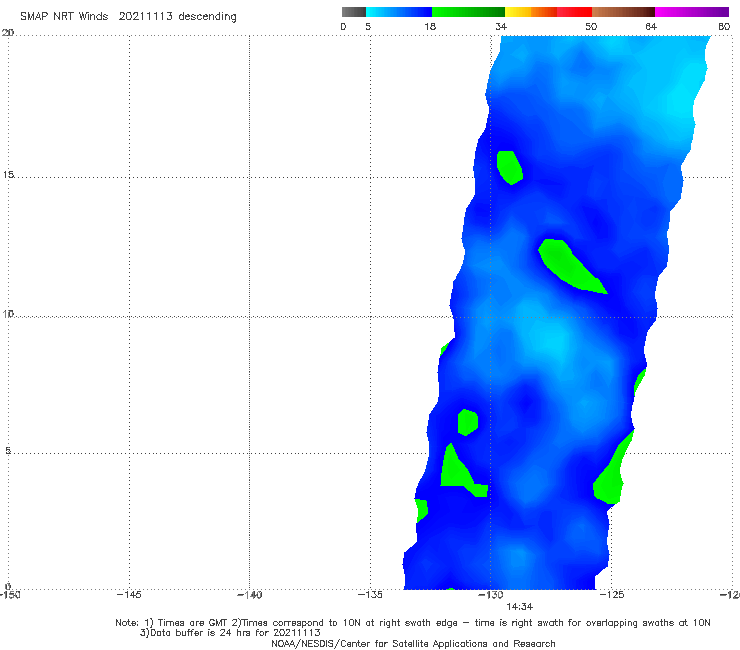Screen dimensions: 740x650
Task: Click the magenta 64-80 segment of color bar
Action: 692,12
